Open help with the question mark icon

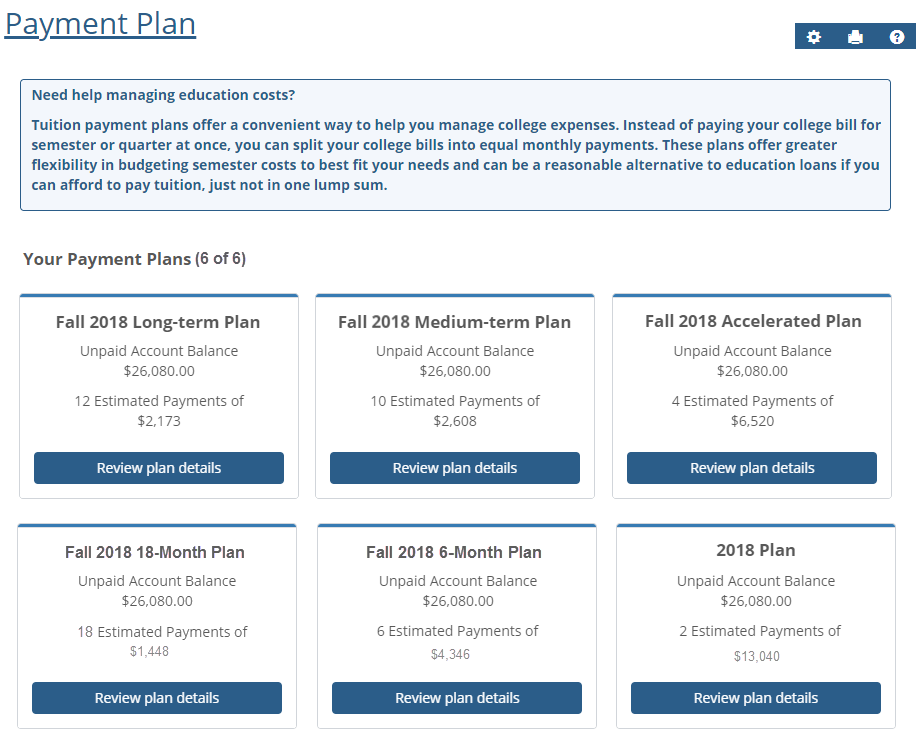(x=897, y=37)
